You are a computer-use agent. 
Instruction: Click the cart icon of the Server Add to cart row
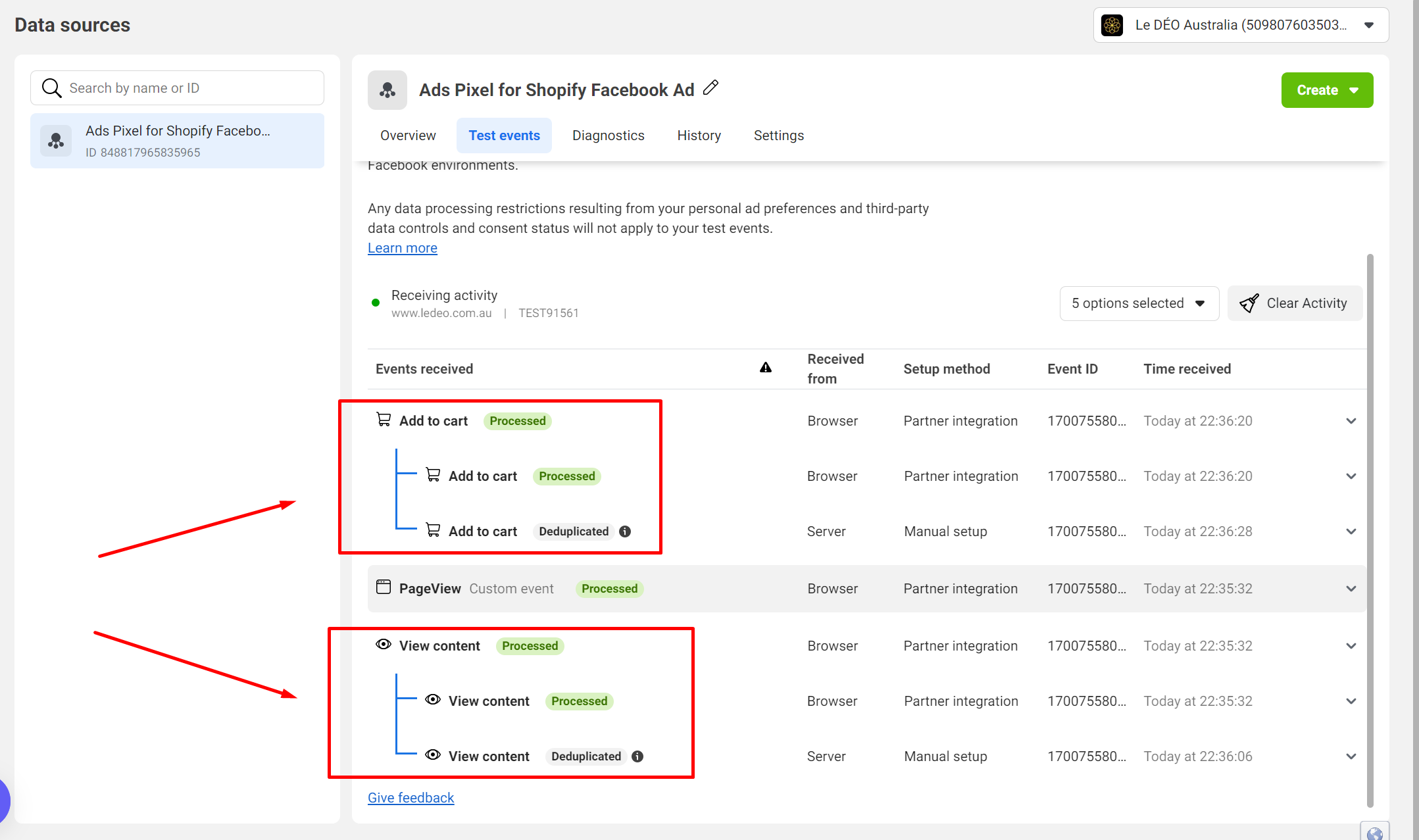(x=433, y=530)
